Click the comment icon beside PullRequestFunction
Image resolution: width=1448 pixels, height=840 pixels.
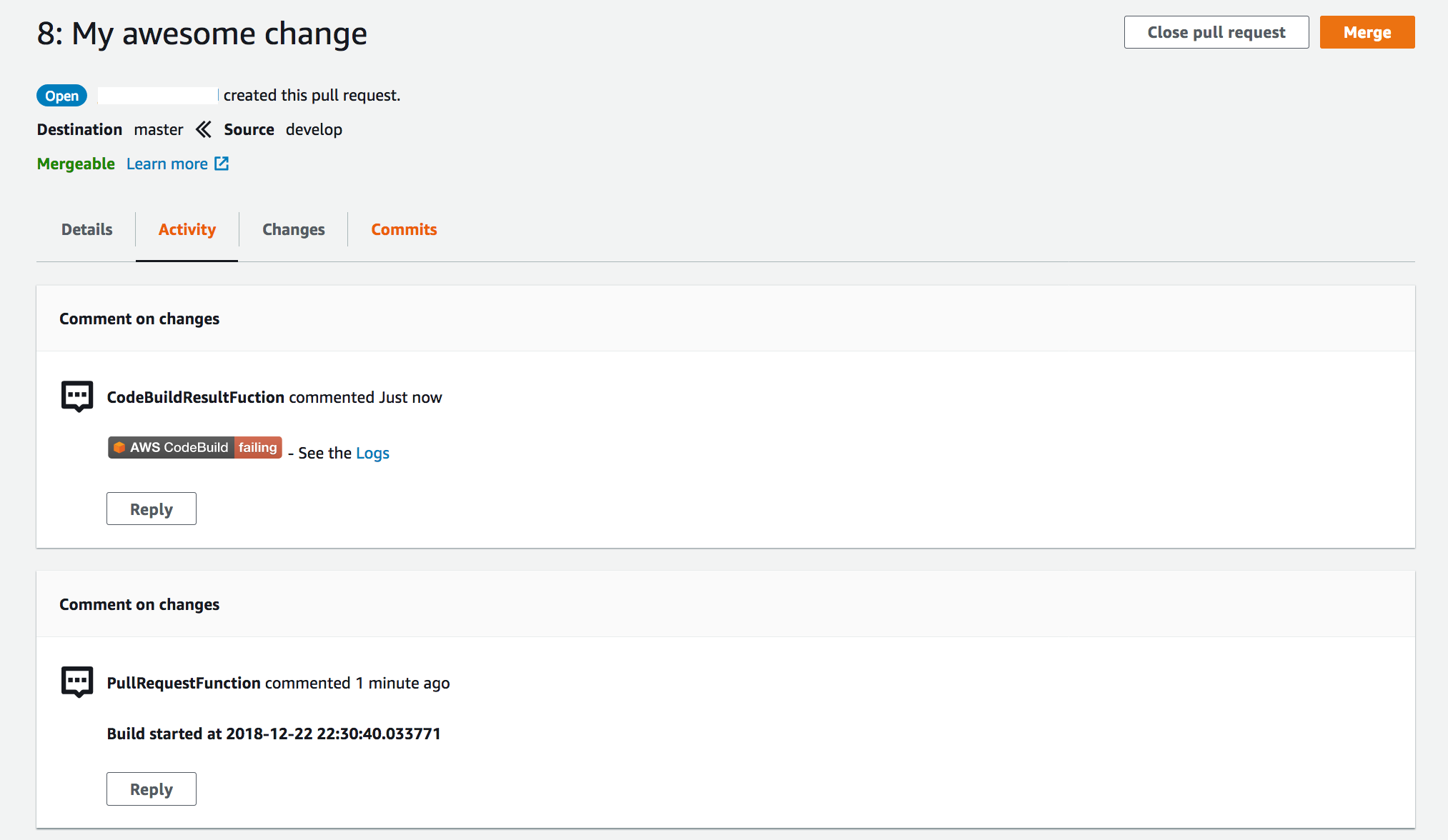click(77, 681)
